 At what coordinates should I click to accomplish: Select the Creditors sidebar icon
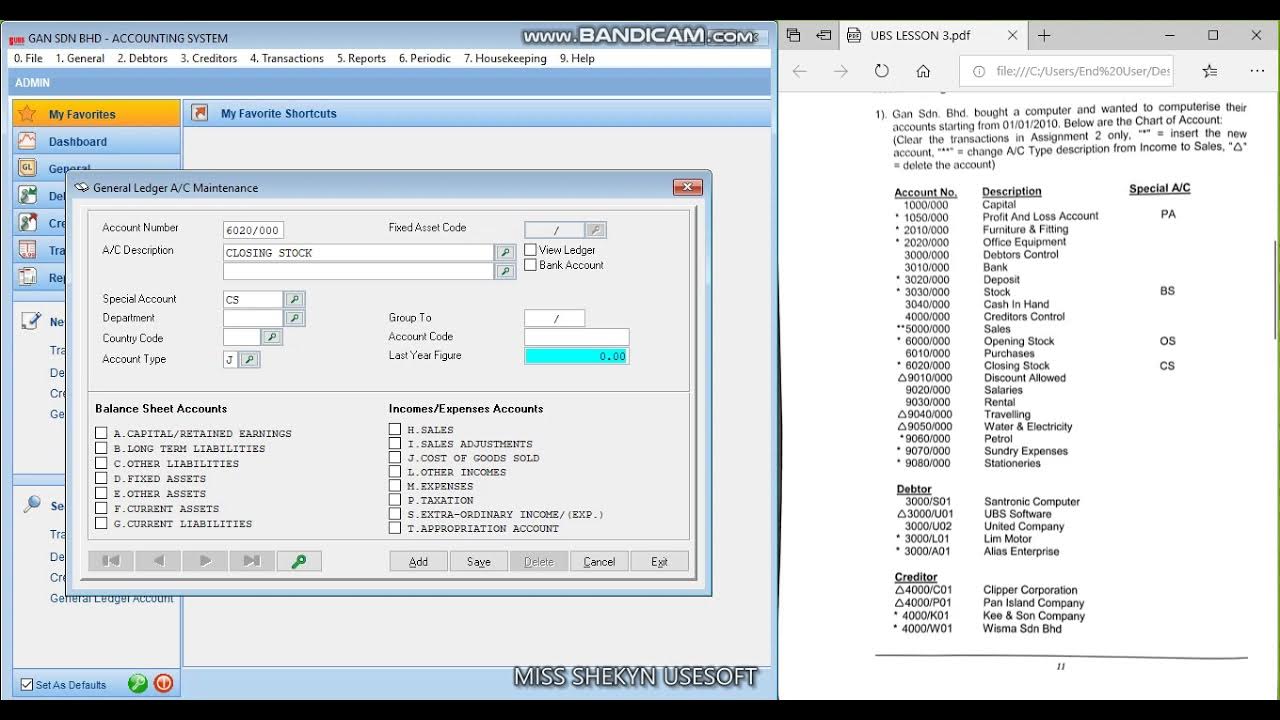pos(28,222)
